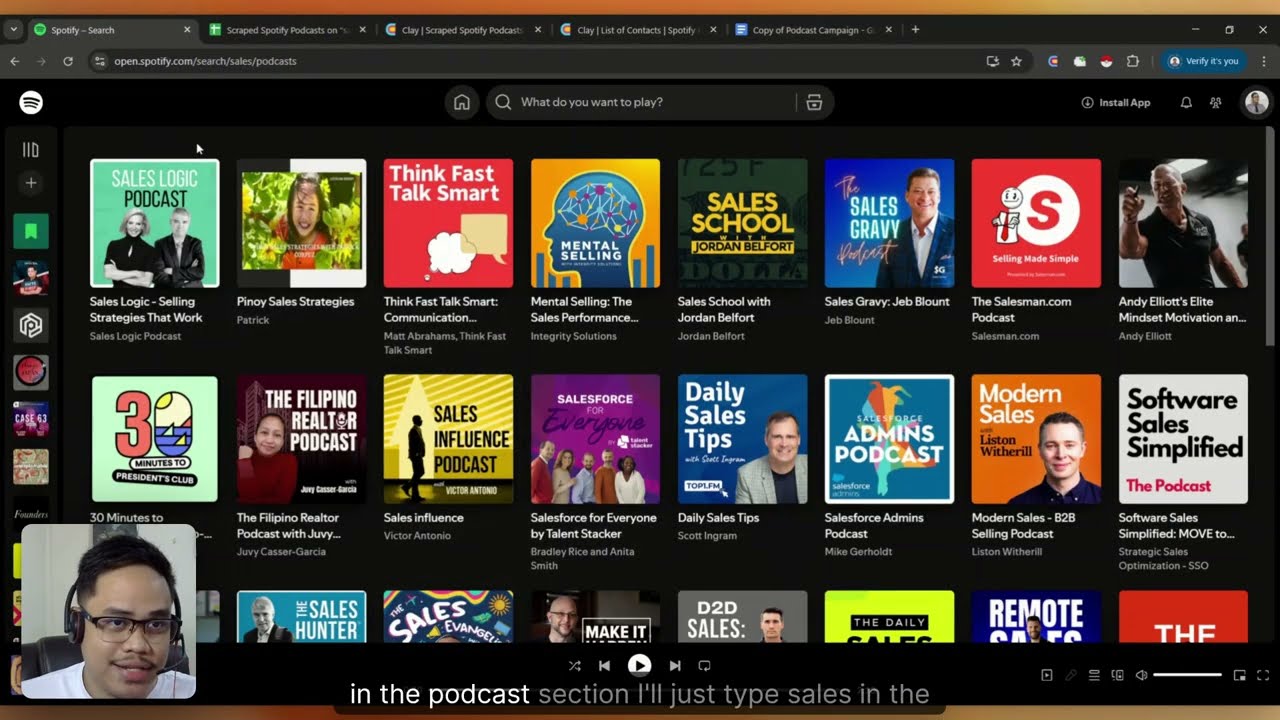Viewport: 1280px width, 720px height.
Task: Open Connect to a device icon
Action: click(1118, 675)
